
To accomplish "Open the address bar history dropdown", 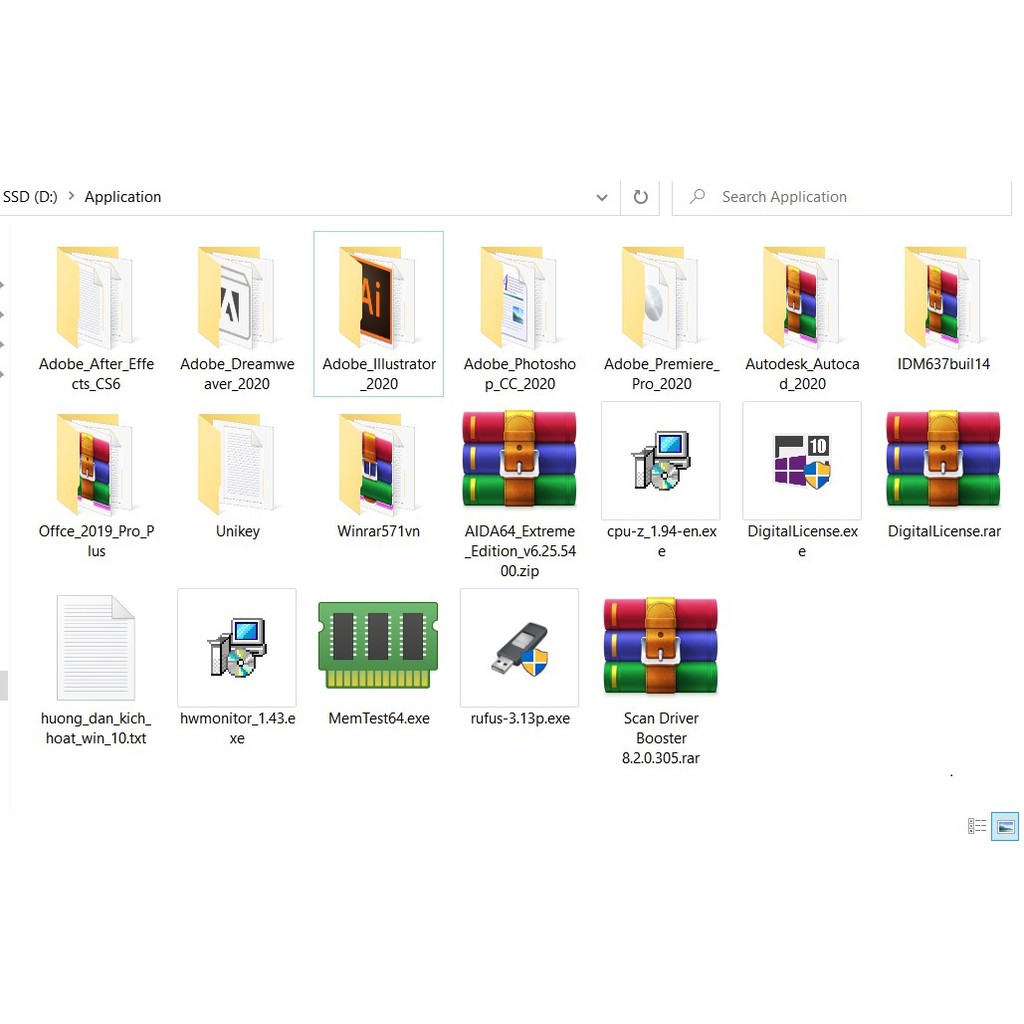I will tap(602, 197).
